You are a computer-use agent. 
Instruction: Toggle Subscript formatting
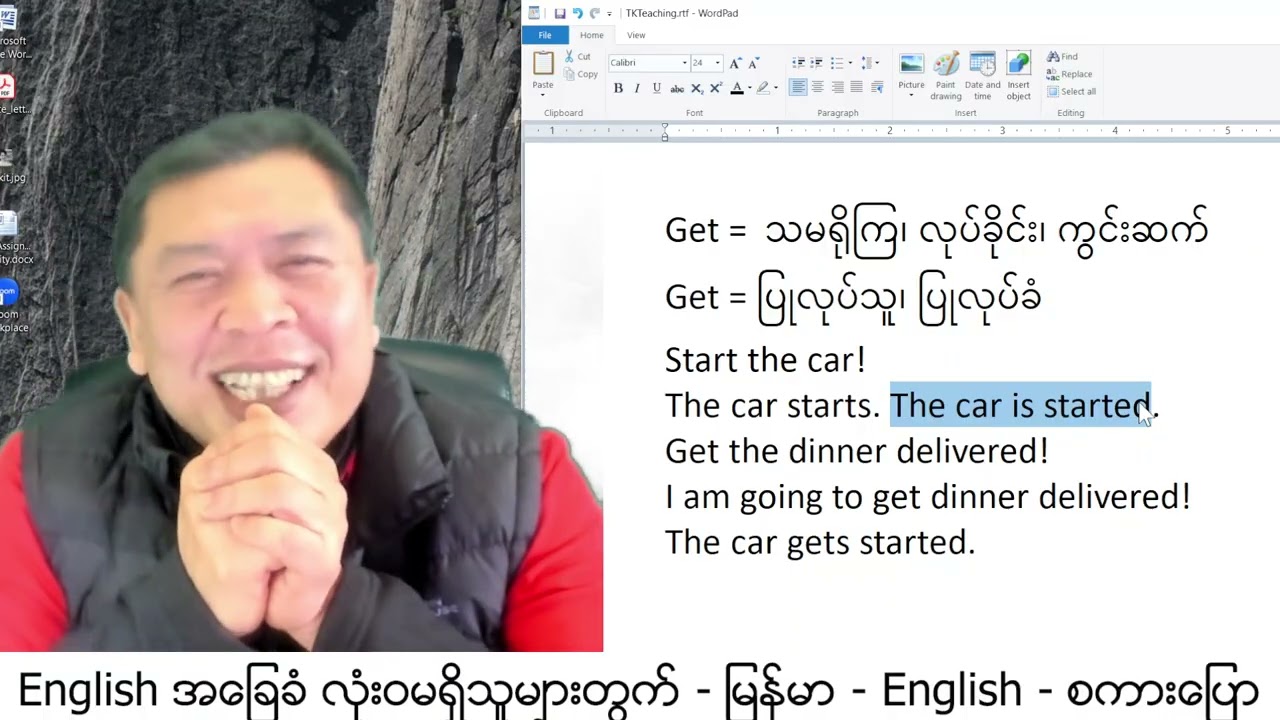(x=697, y=89)
